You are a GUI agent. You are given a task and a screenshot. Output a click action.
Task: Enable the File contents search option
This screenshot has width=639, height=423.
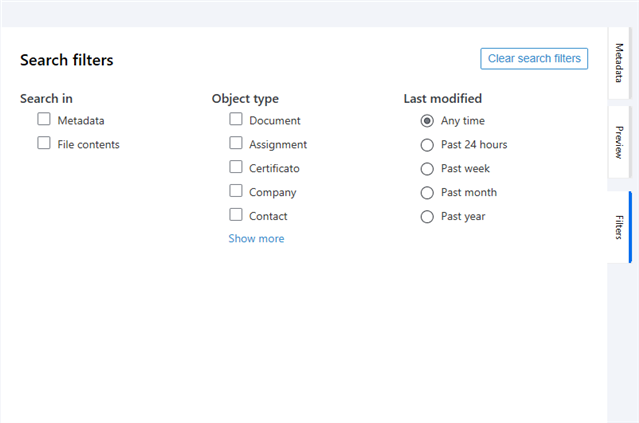tap(44, 143)
